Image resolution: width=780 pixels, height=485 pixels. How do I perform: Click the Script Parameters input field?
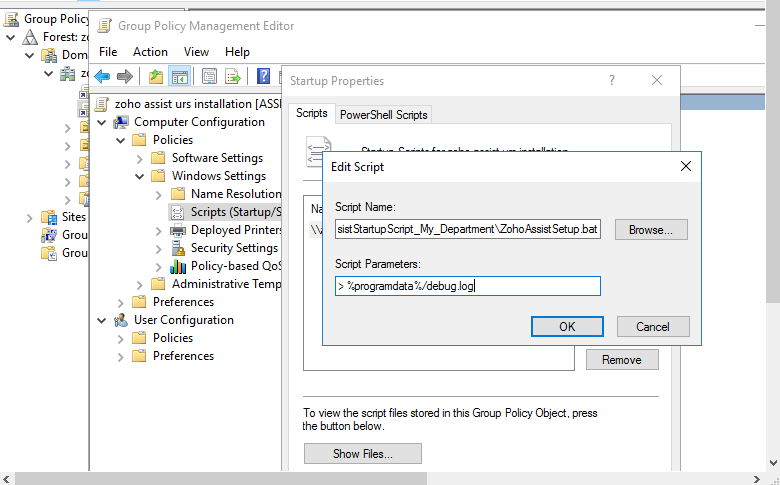468,286
